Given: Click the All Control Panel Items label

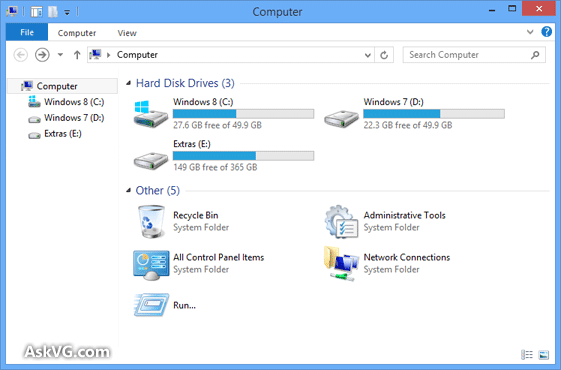Looking at the screenshot, I should 219,257.
